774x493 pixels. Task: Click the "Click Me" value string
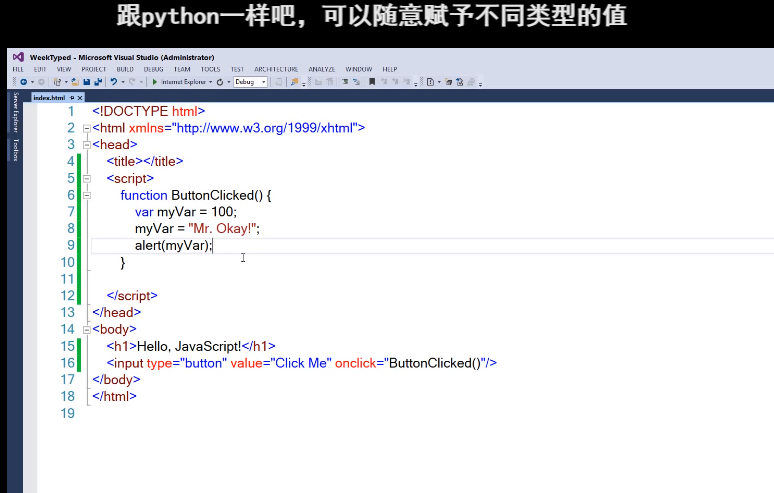click(301, 363)
